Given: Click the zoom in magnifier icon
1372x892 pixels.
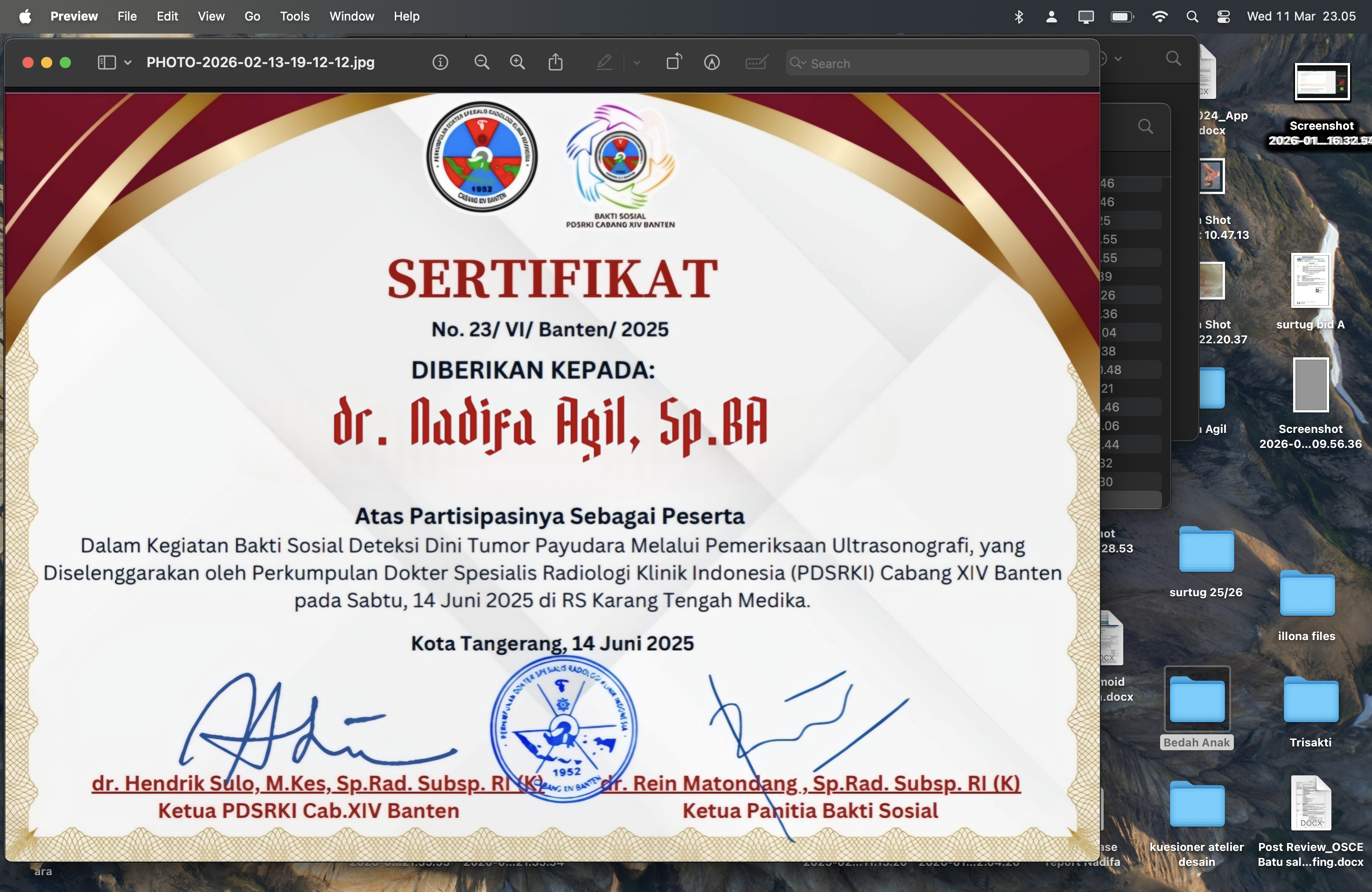Looking at the screenshot, I should (518, 62).
